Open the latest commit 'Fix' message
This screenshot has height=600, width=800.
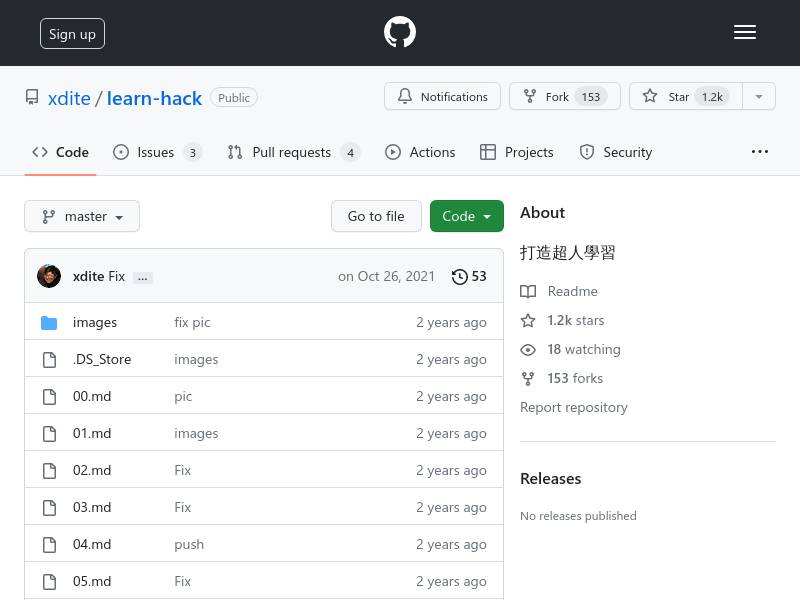[x=116, y=277]
